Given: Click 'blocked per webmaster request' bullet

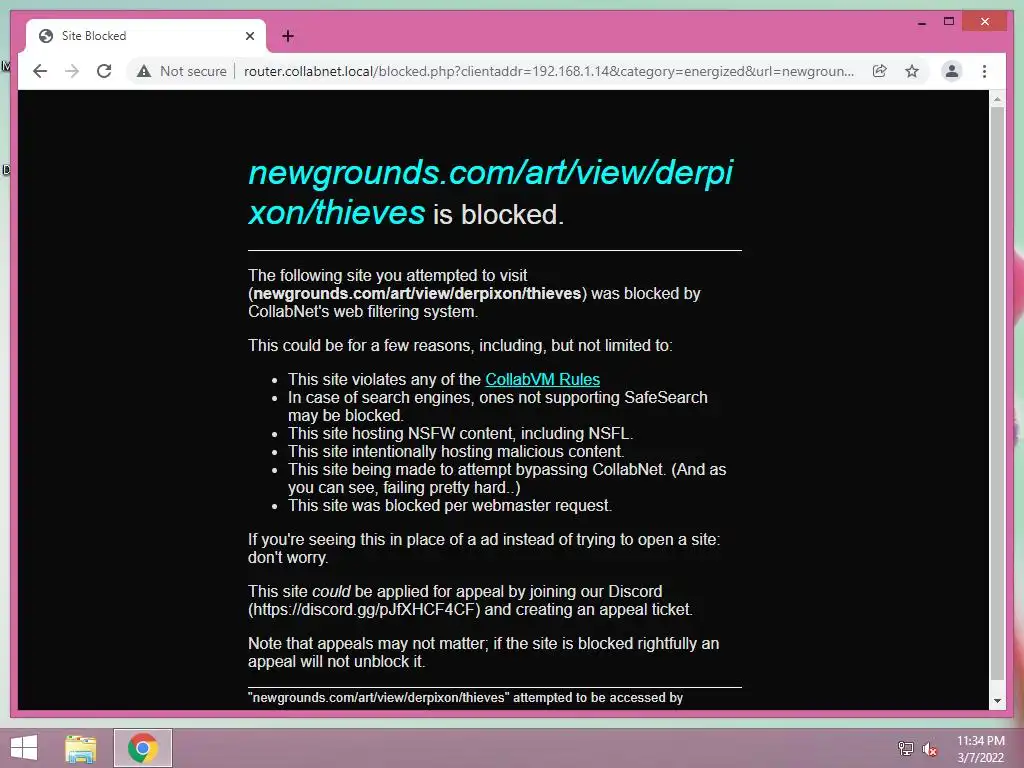Looking at the screenshot, I should coord(450,505).
